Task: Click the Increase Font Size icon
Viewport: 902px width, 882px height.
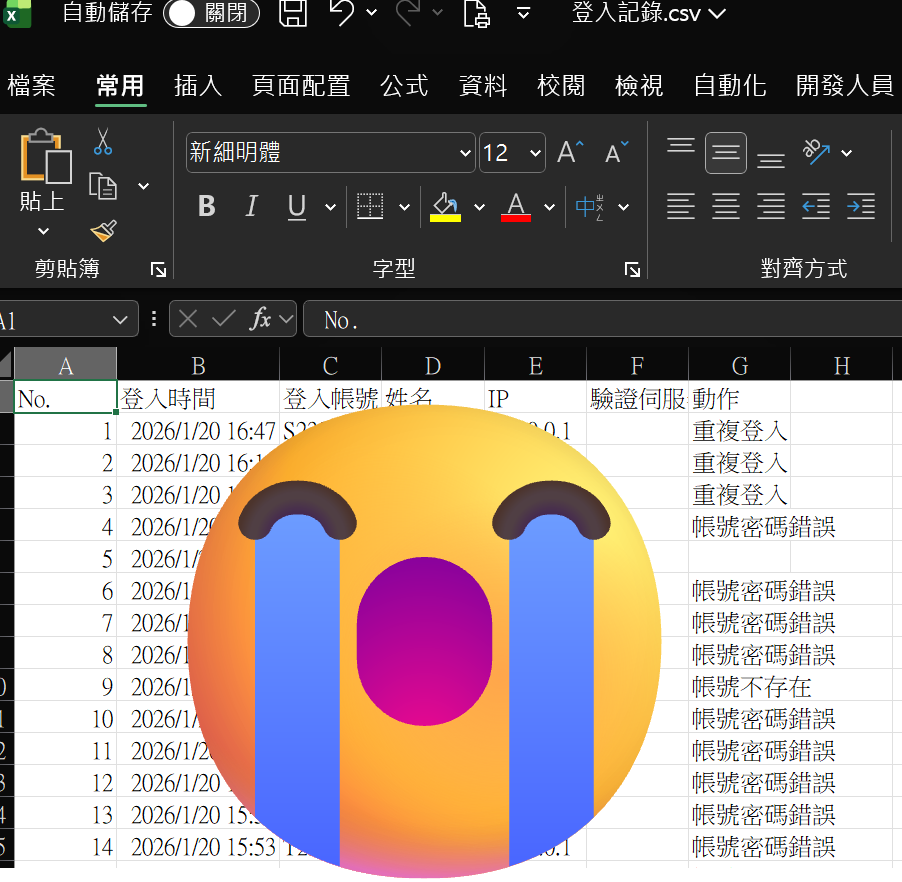Action: click(x=570, y=152)
